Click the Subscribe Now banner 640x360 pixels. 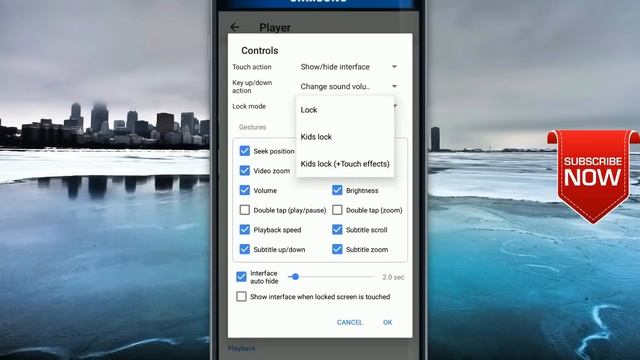(x=593, y=176)
